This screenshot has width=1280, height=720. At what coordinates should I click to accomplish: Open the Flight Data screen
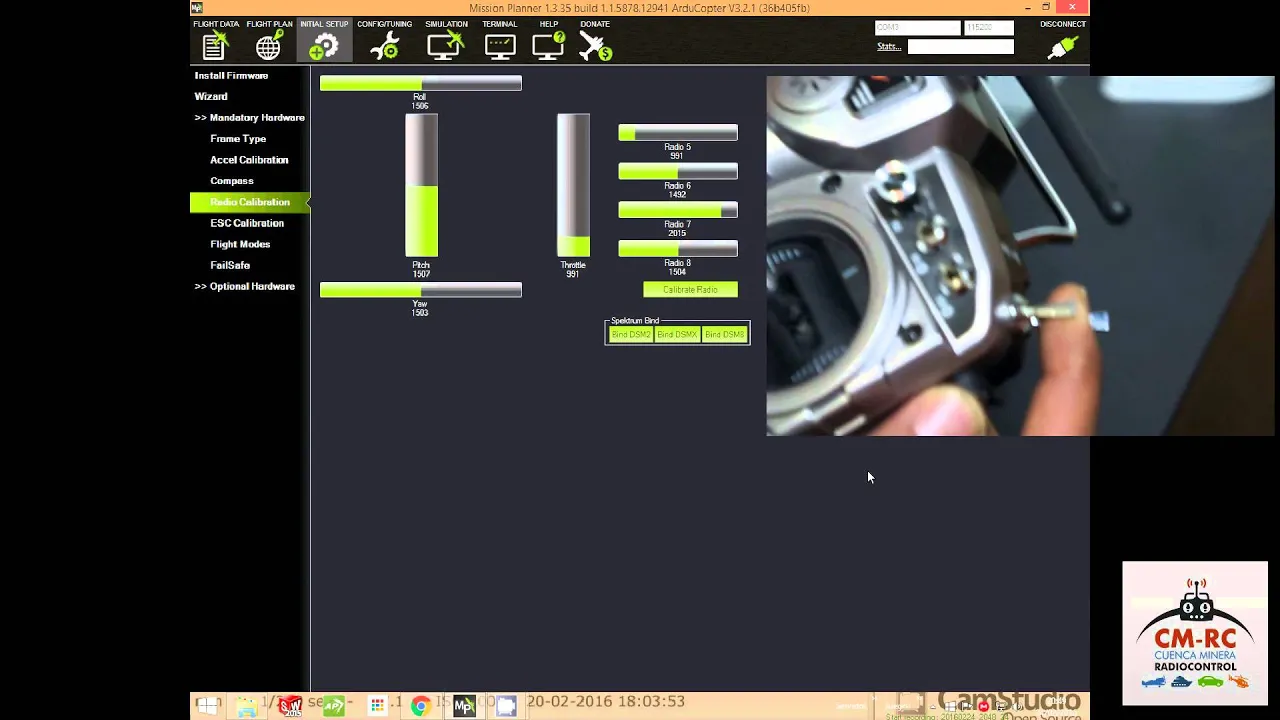[215, 40]
